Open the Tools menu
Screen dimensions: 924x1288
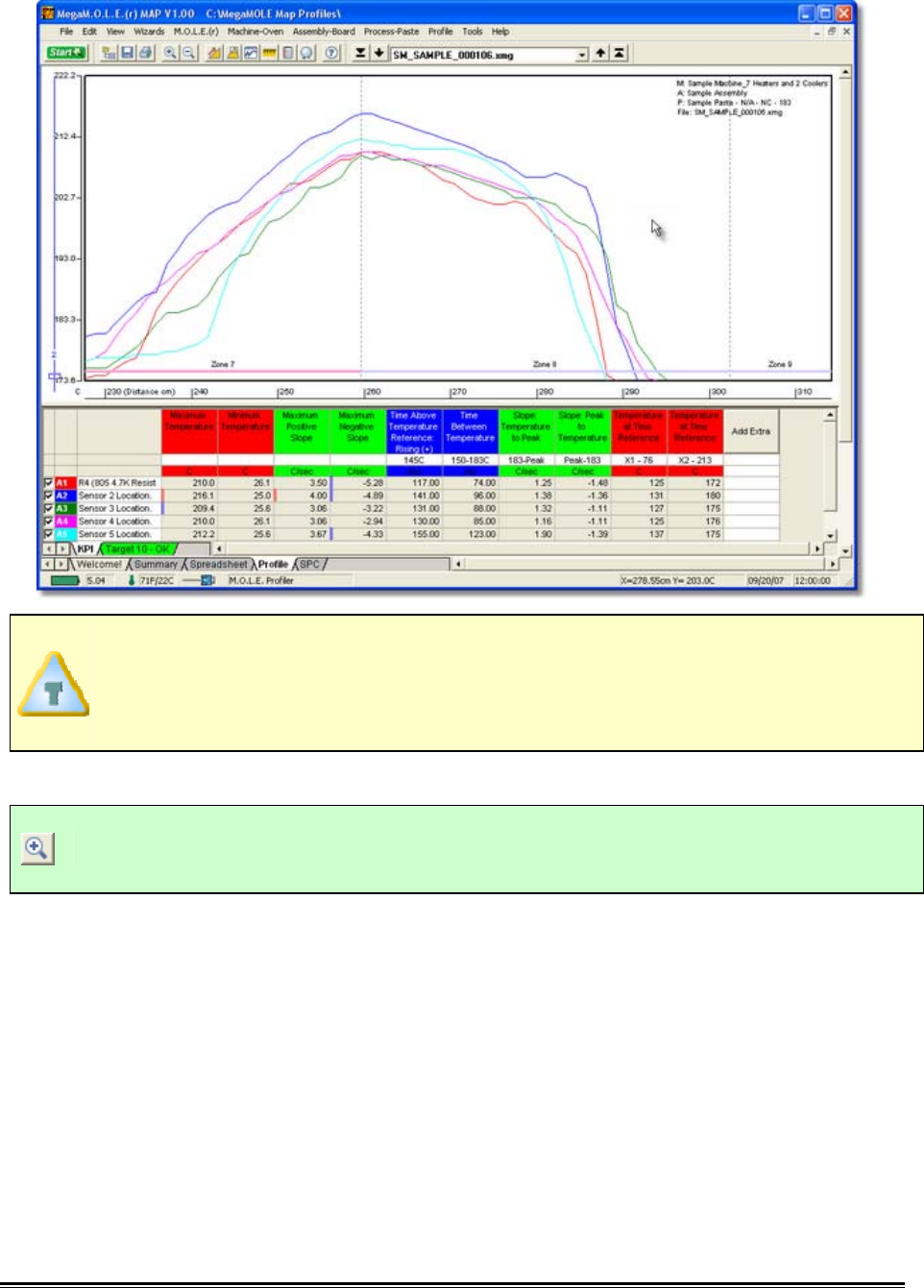coord(473,32)
